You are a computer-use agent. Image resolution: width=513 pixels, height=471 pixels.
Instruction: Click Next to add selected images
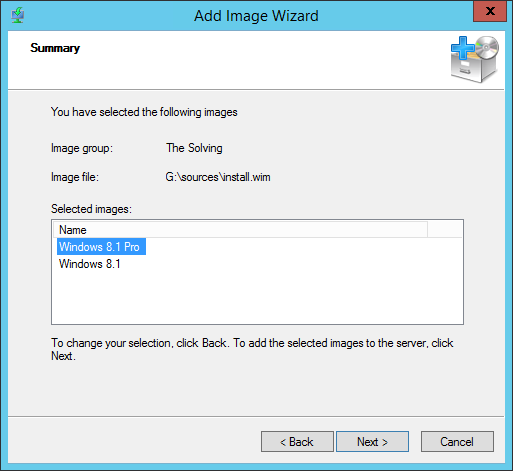(x=372, y=442)
